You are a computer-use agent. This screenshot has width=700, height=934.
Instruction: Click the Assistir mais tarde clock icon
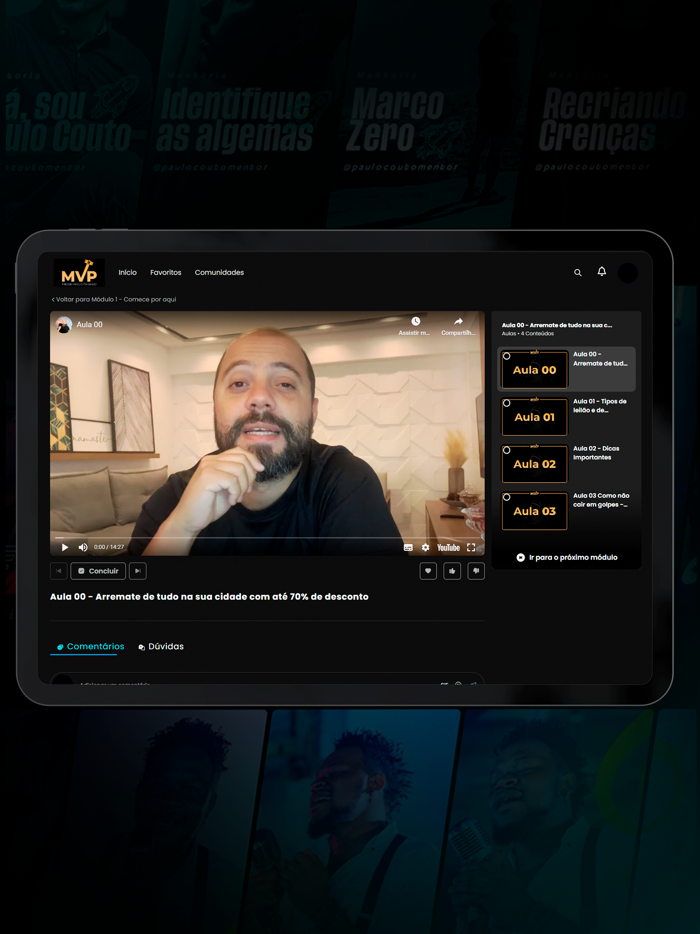415,322
